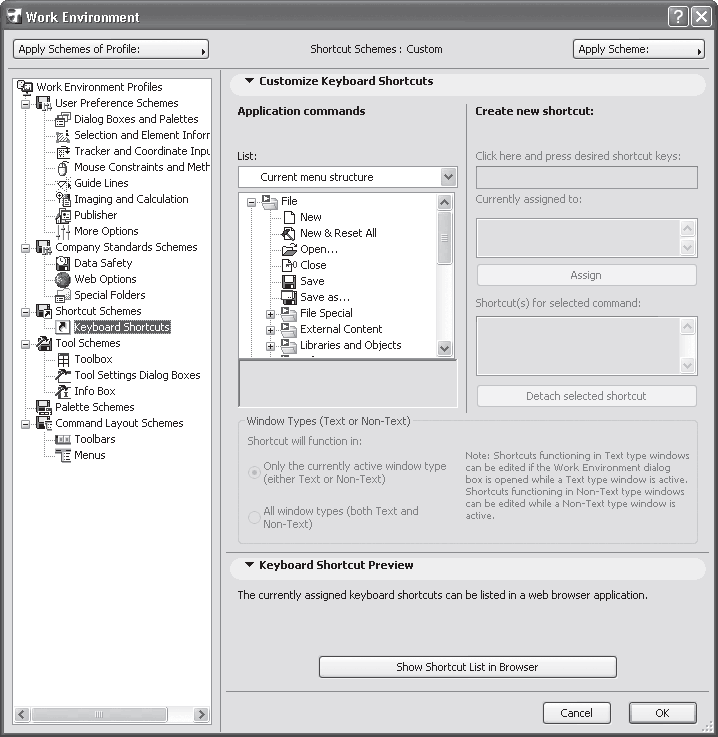
Task: Click the shortcut key input field
Action: pos(586,178)
